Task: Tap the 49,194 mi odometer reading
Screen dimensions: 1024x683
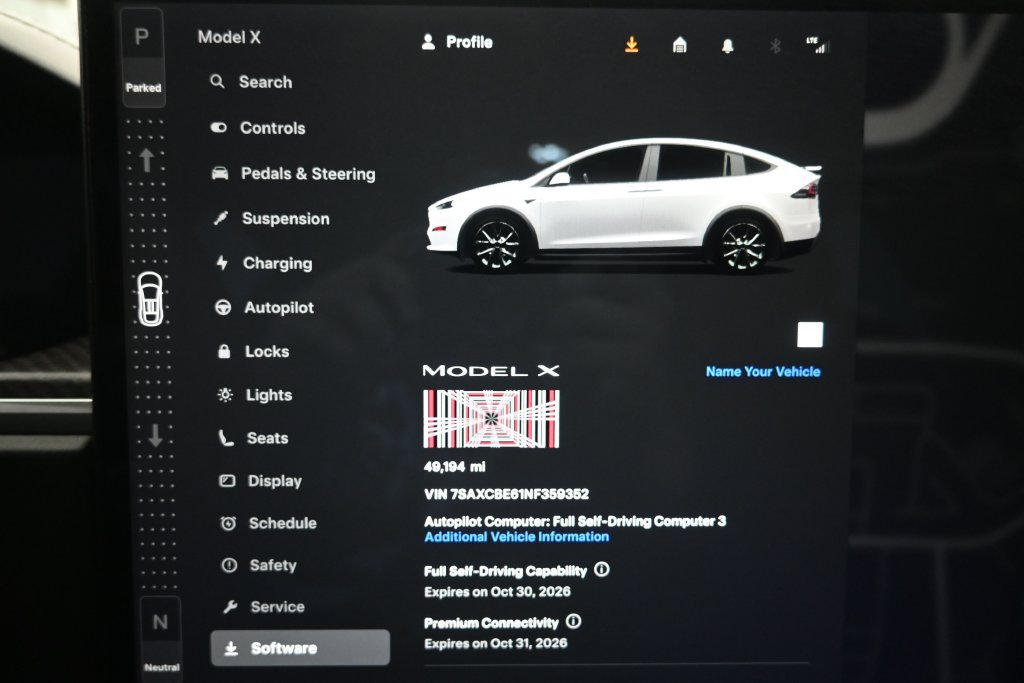Action: tap(455, 467)
